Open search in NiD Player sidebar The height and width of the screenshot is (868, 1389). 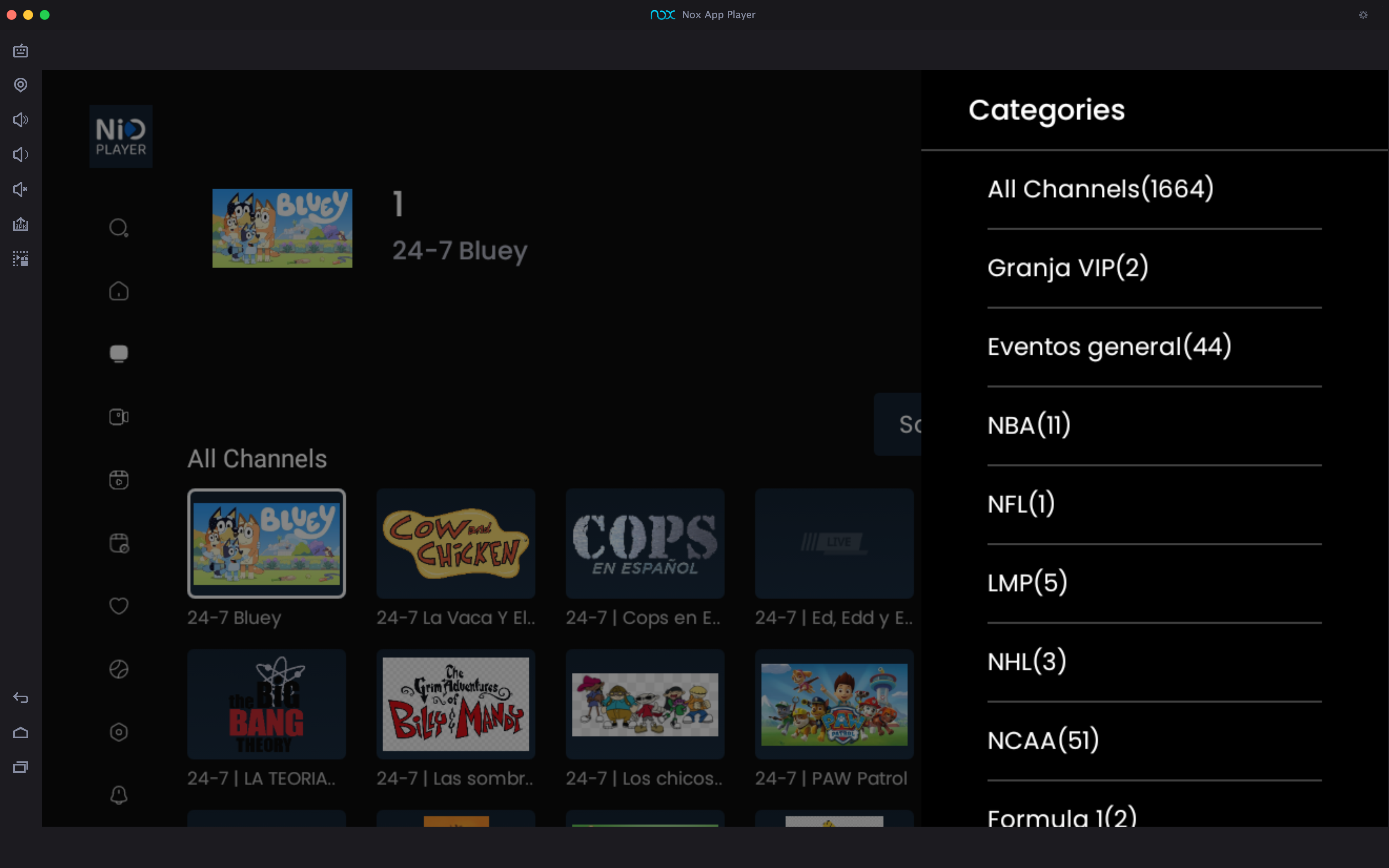[119, 228]
